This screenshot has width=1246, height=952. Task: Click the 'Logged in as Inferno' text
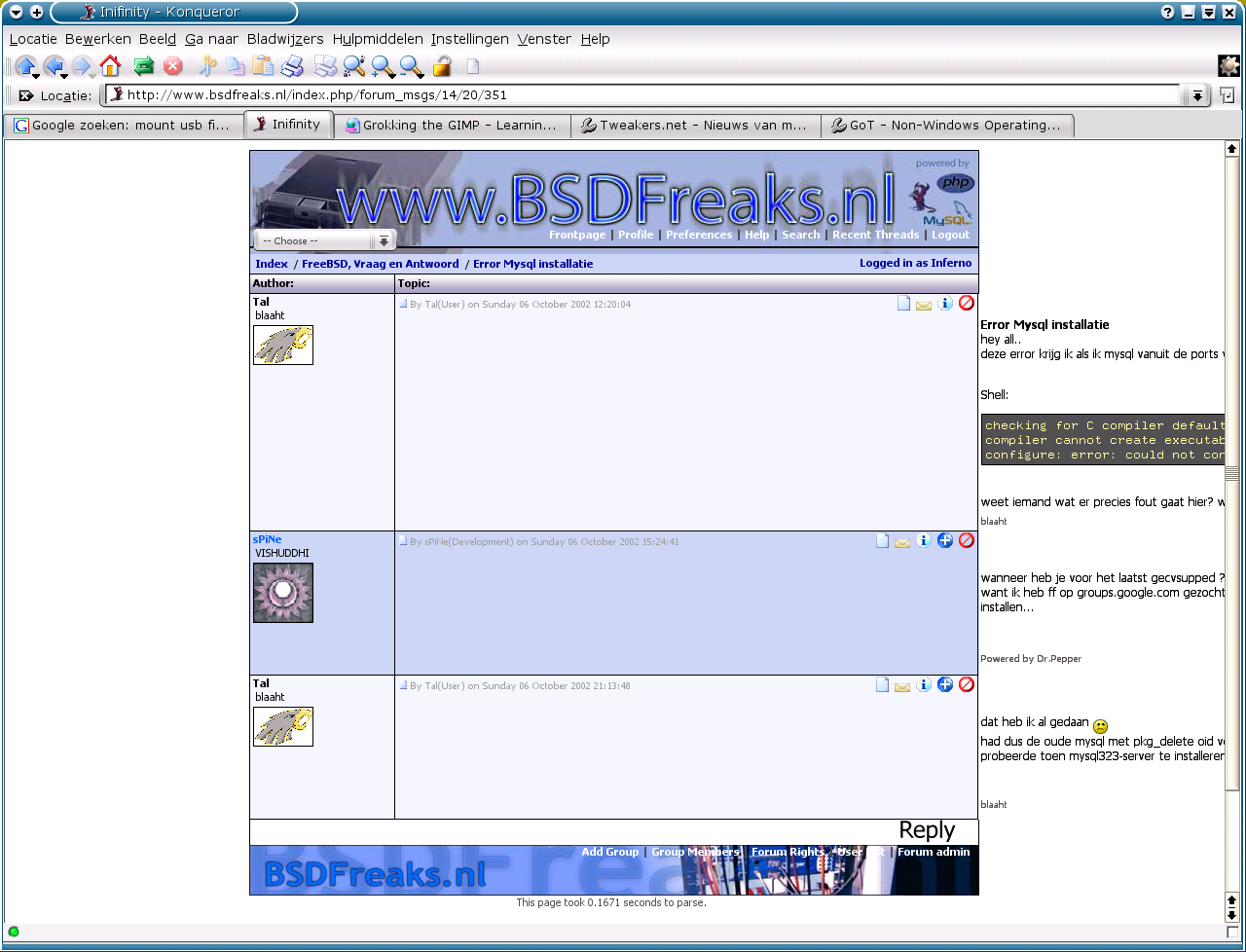coord(915,264)
